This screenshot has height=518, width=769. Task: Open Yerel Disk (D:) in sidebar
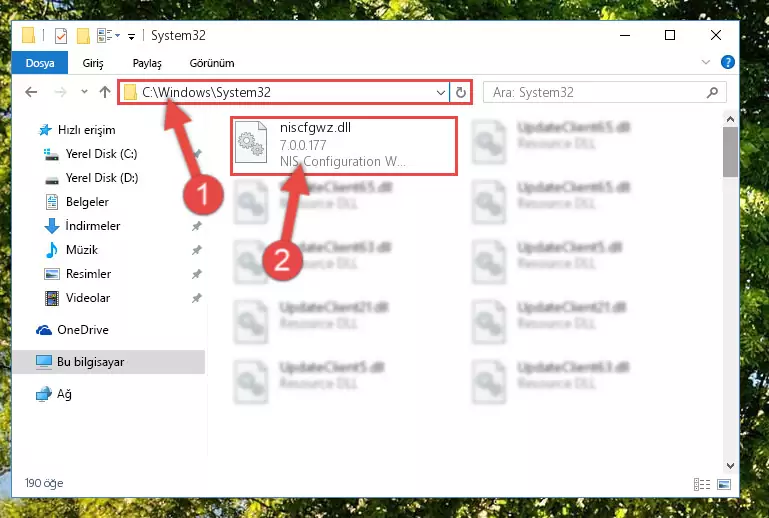102,178
